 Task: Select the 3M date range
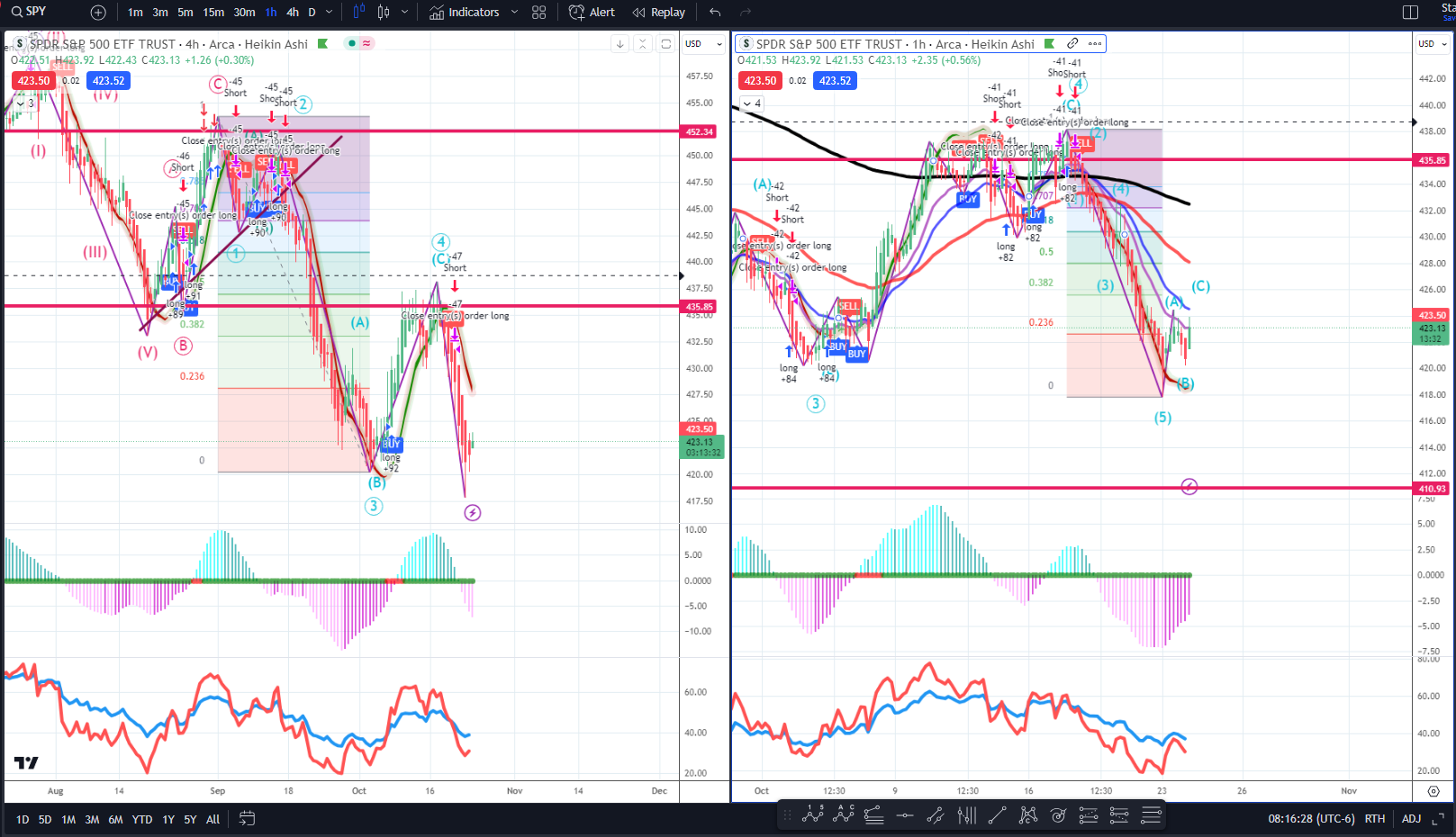(x=92, y=819)
